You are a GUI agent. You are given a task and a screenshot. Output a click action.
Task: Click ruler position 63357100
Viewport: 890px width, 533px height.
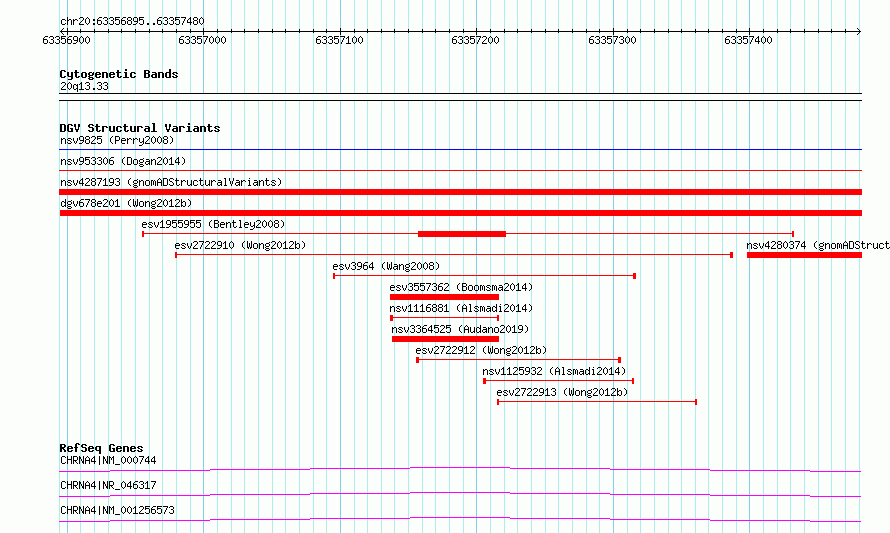coord(339,40)
